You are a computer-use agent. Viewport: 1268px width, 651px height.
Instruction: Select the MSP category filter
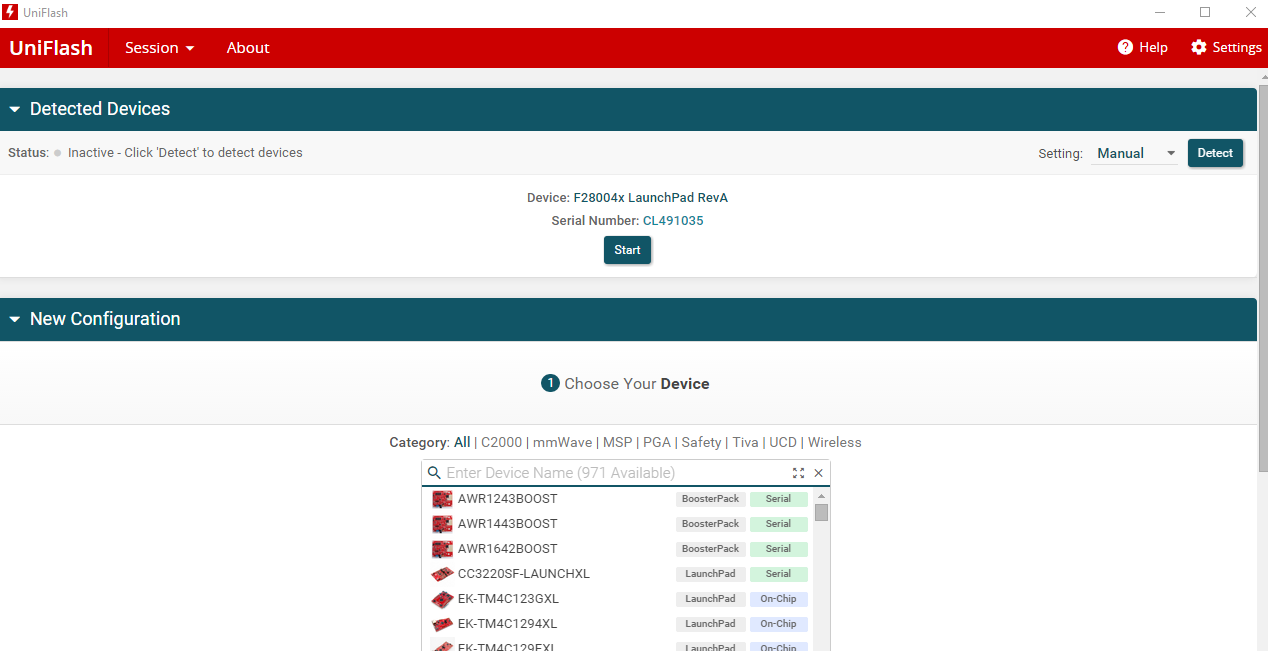point(617,442)
